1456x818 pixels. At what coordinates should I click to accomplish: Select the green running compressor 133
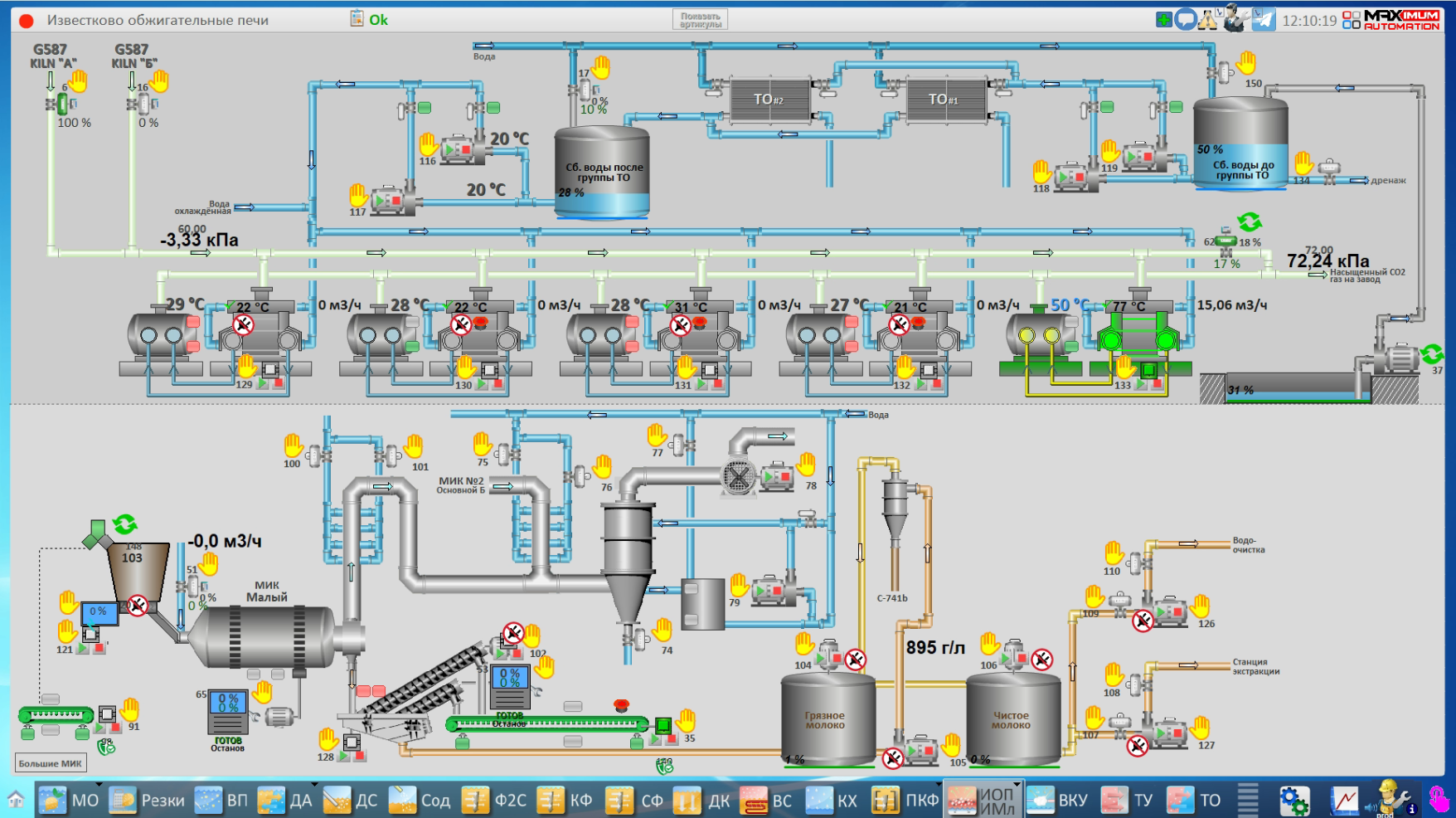pos(1138,336)
